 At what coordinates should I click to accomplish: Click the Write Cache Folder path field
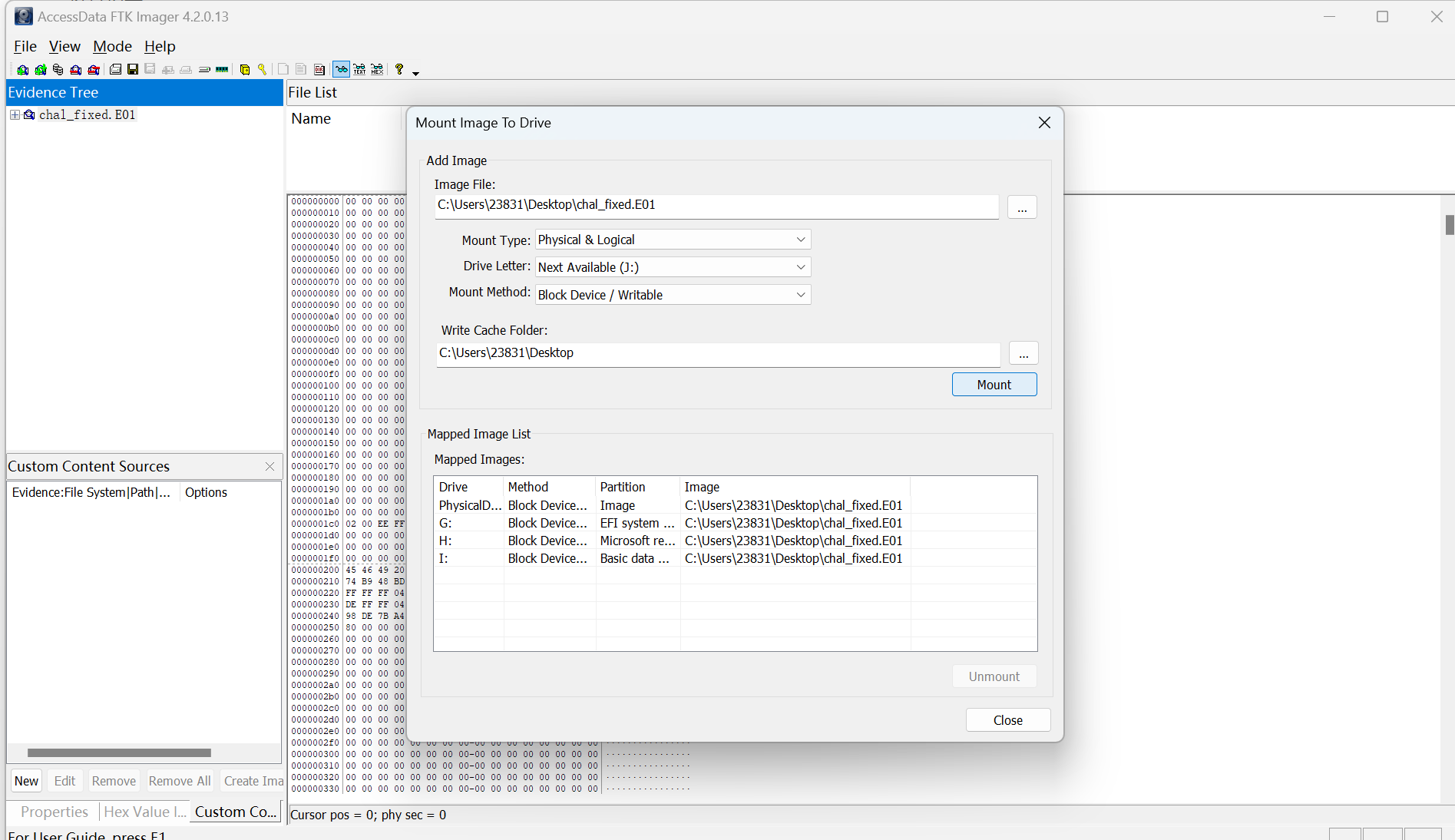pyautogui.click(x=719, y=354)
